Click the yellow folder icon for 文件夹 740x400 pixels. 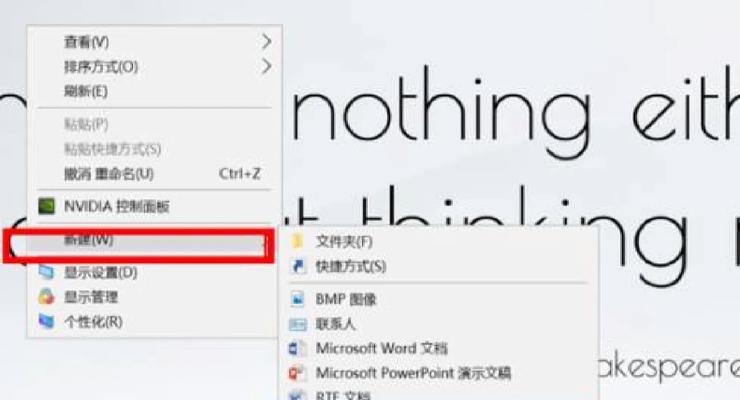click(x=298, y=242)
